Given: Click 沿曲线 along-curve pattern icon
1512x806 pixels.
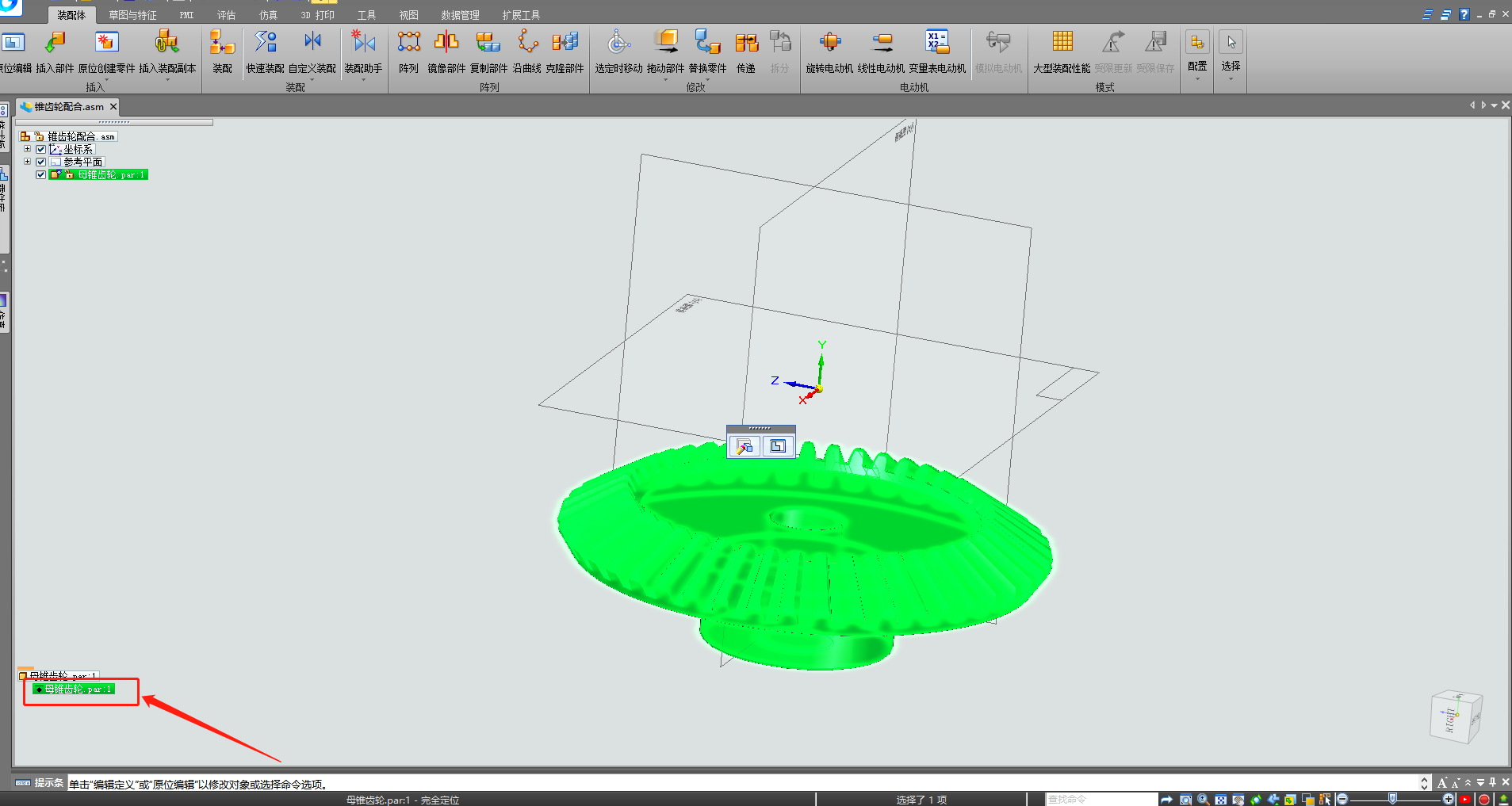Looking at the screenshot, I should (527, 43).
